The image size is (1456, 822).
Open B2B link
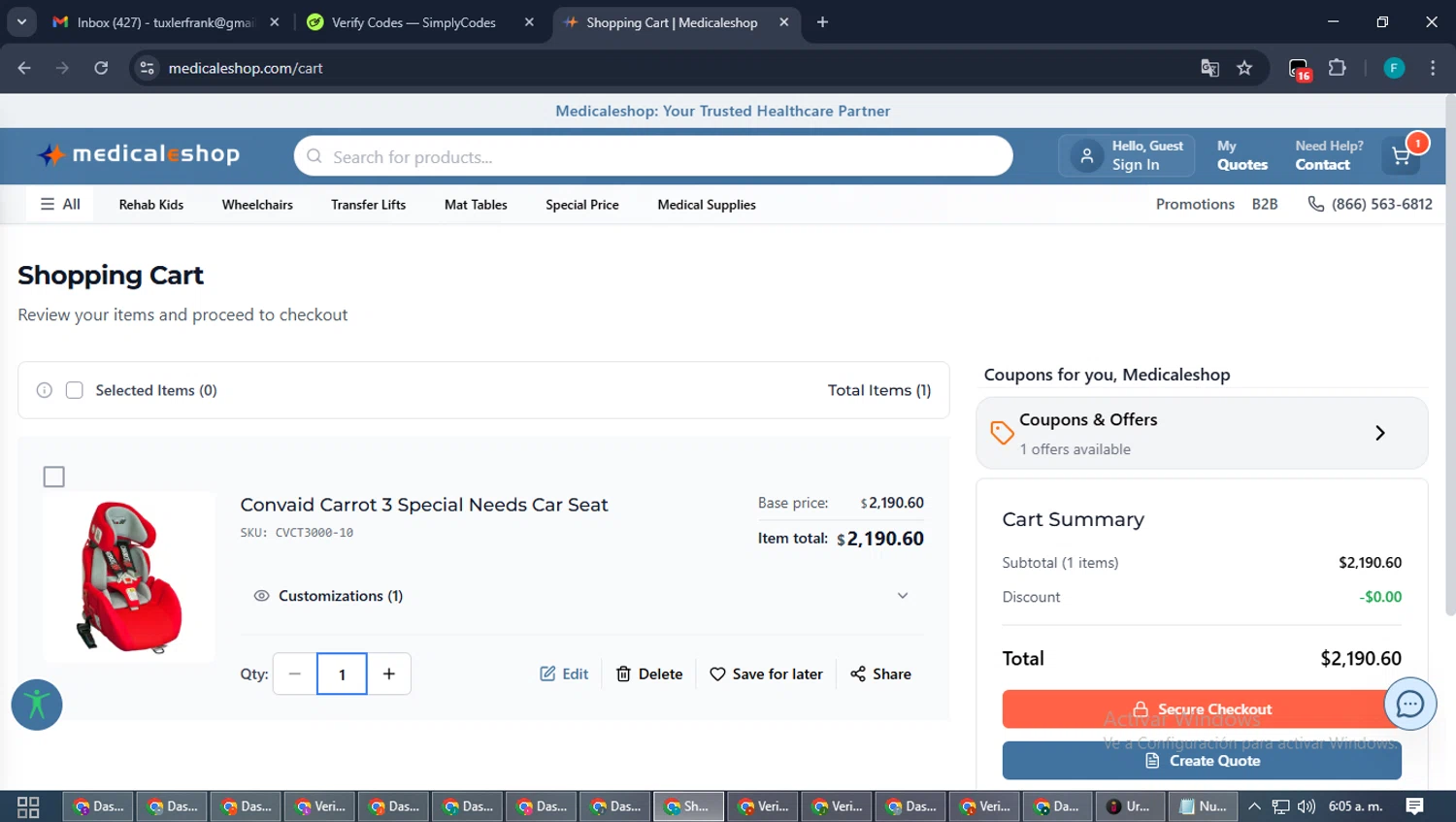tap(1265, 204)
